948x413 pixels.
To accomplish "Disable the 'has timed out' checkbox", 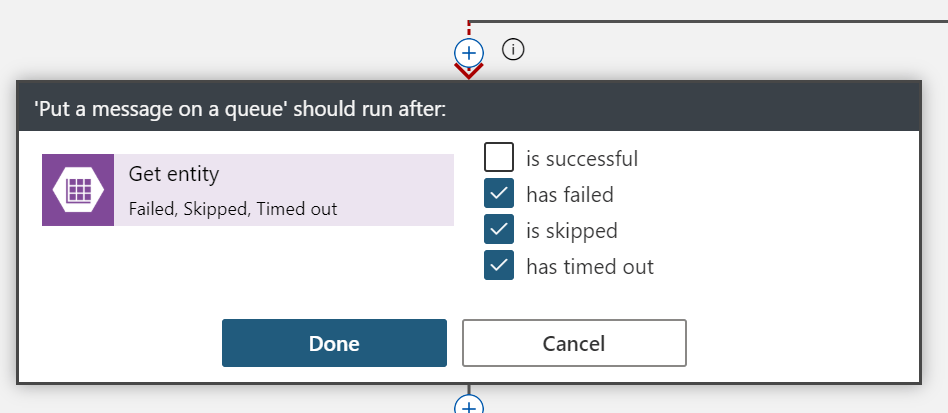I will 499,266.
